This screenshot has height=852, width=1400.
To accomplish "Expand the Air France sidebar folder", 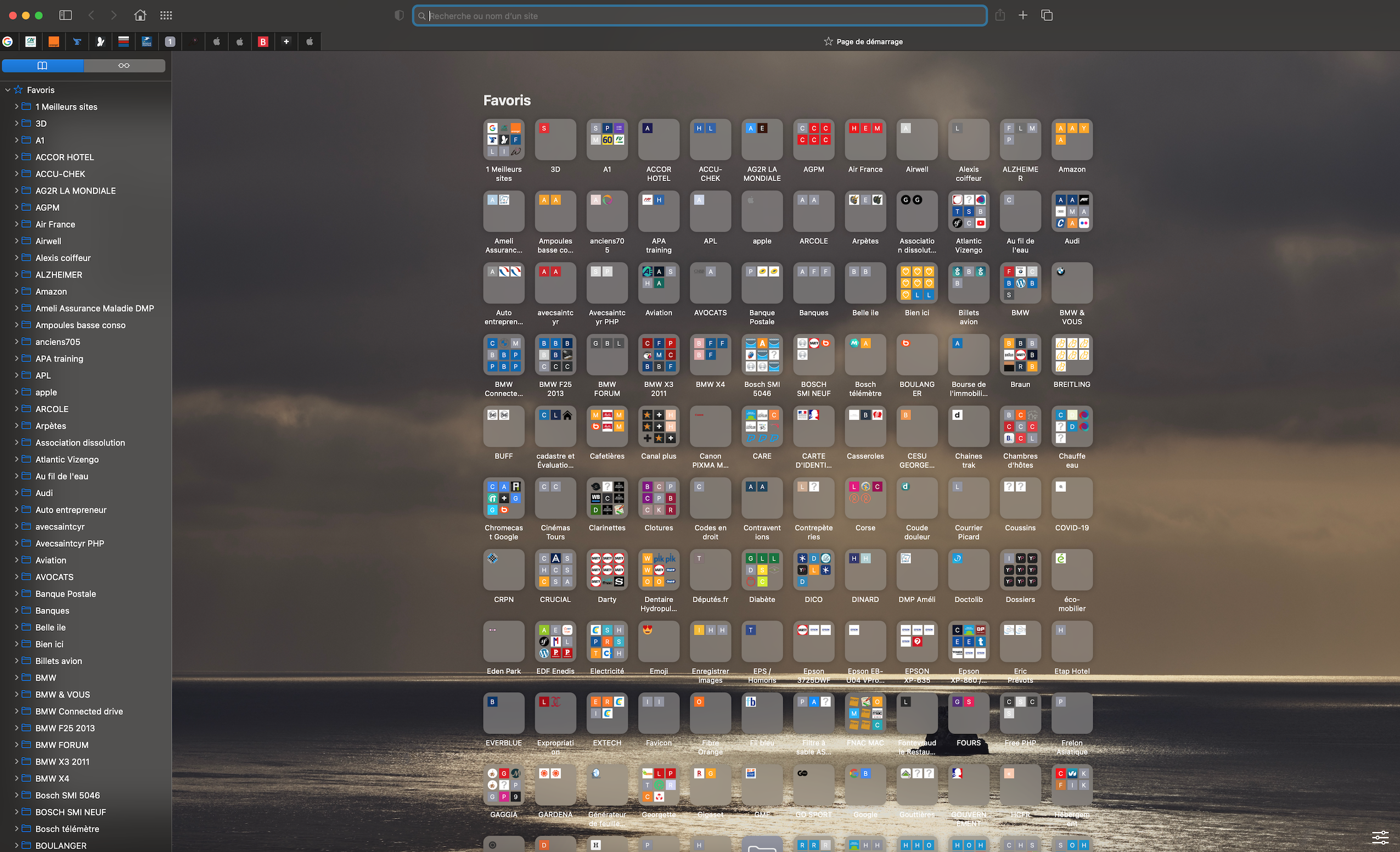I will pos(16,224).
